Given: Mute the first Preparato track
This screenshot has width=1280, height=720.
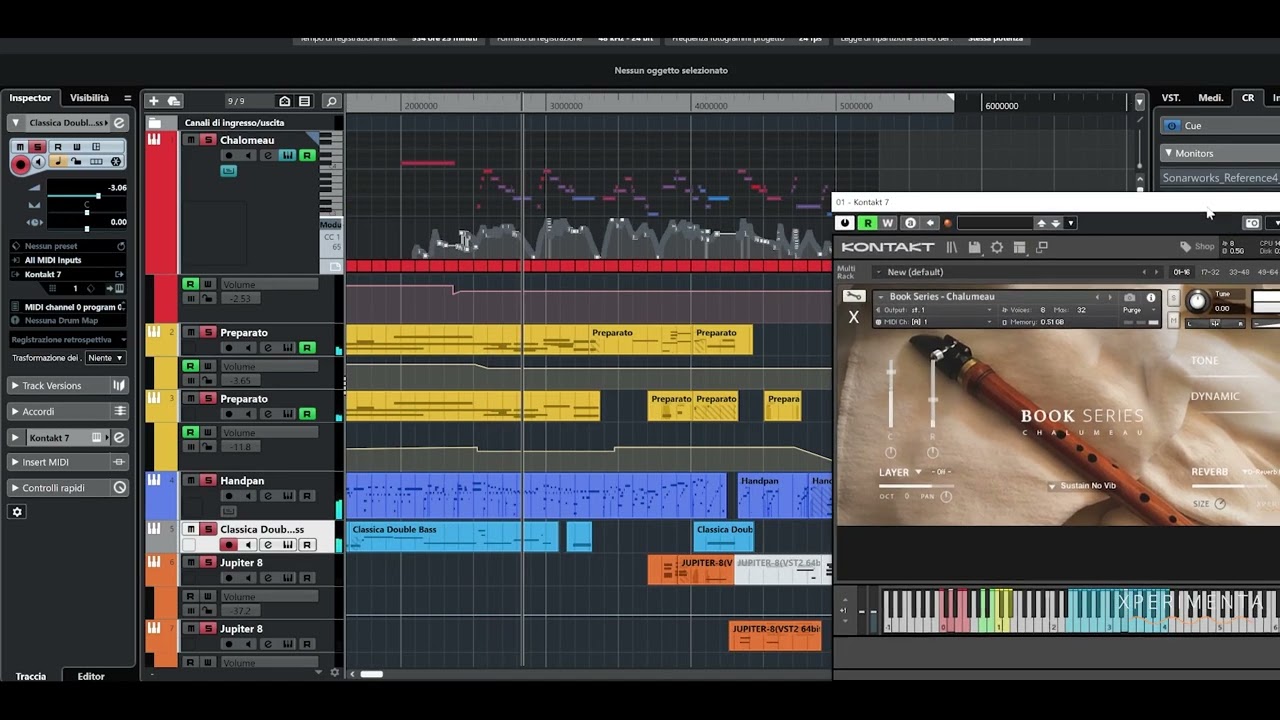Looking at the screenshot, I should coord(190,333).
